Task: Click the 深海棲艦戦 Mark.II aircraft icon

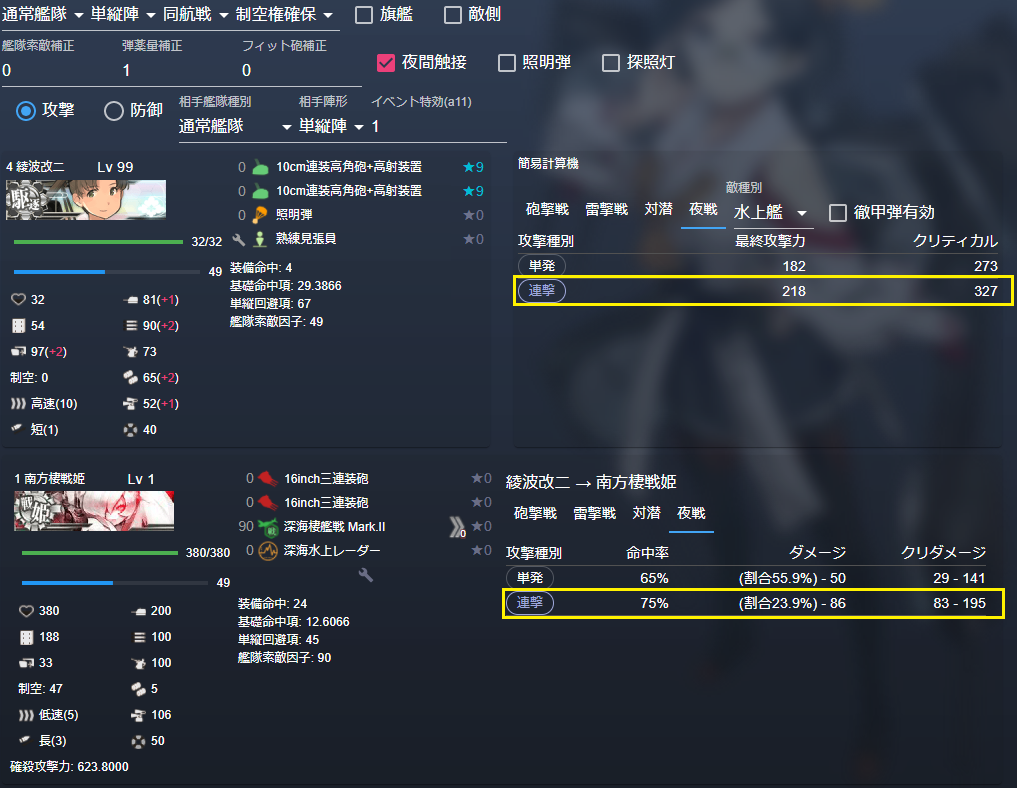Action: point(268,527)
